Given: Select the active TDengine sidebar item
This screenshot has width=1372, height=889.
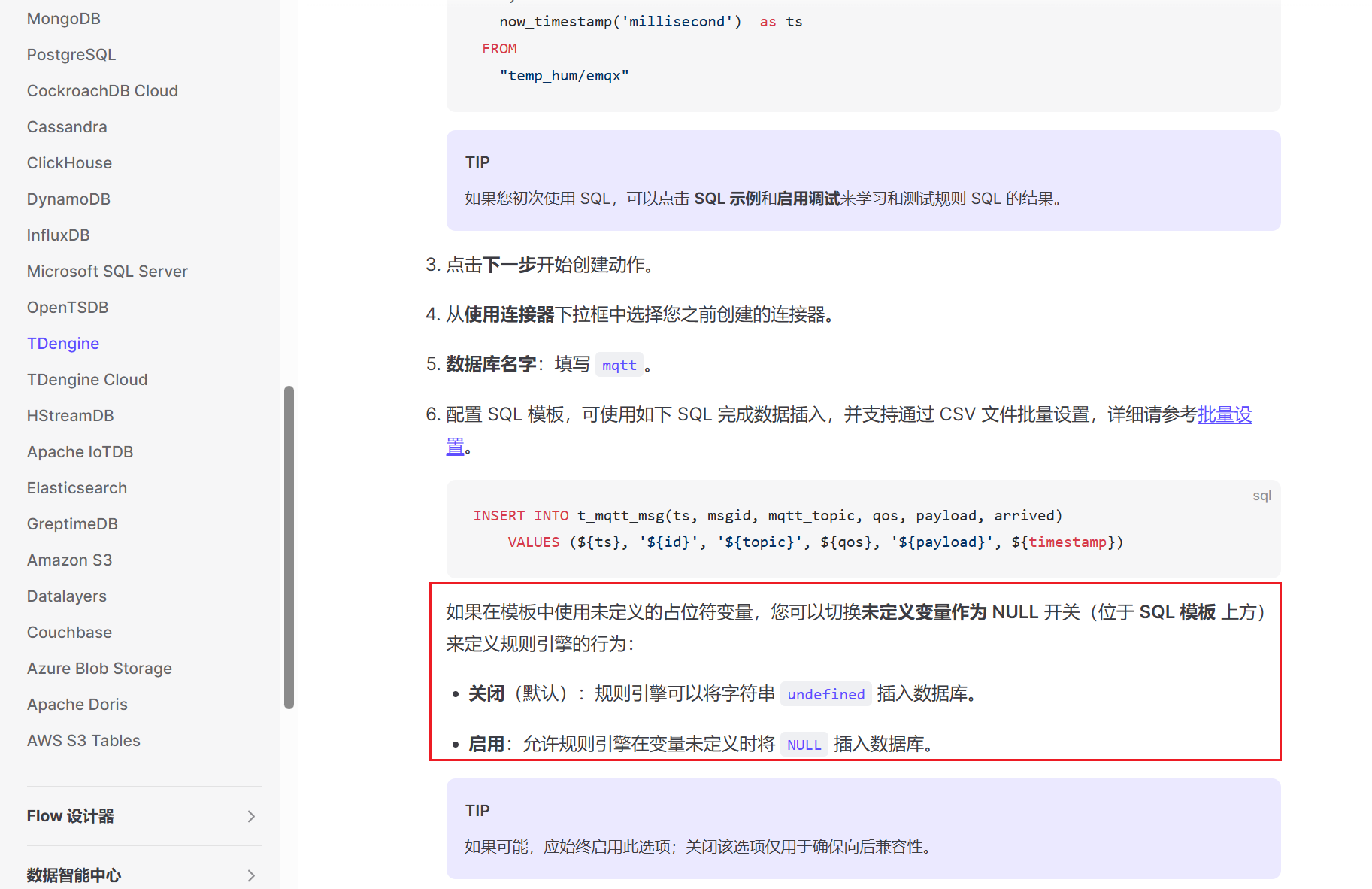Looking at the screenshot, I should (x=63, y=344).
